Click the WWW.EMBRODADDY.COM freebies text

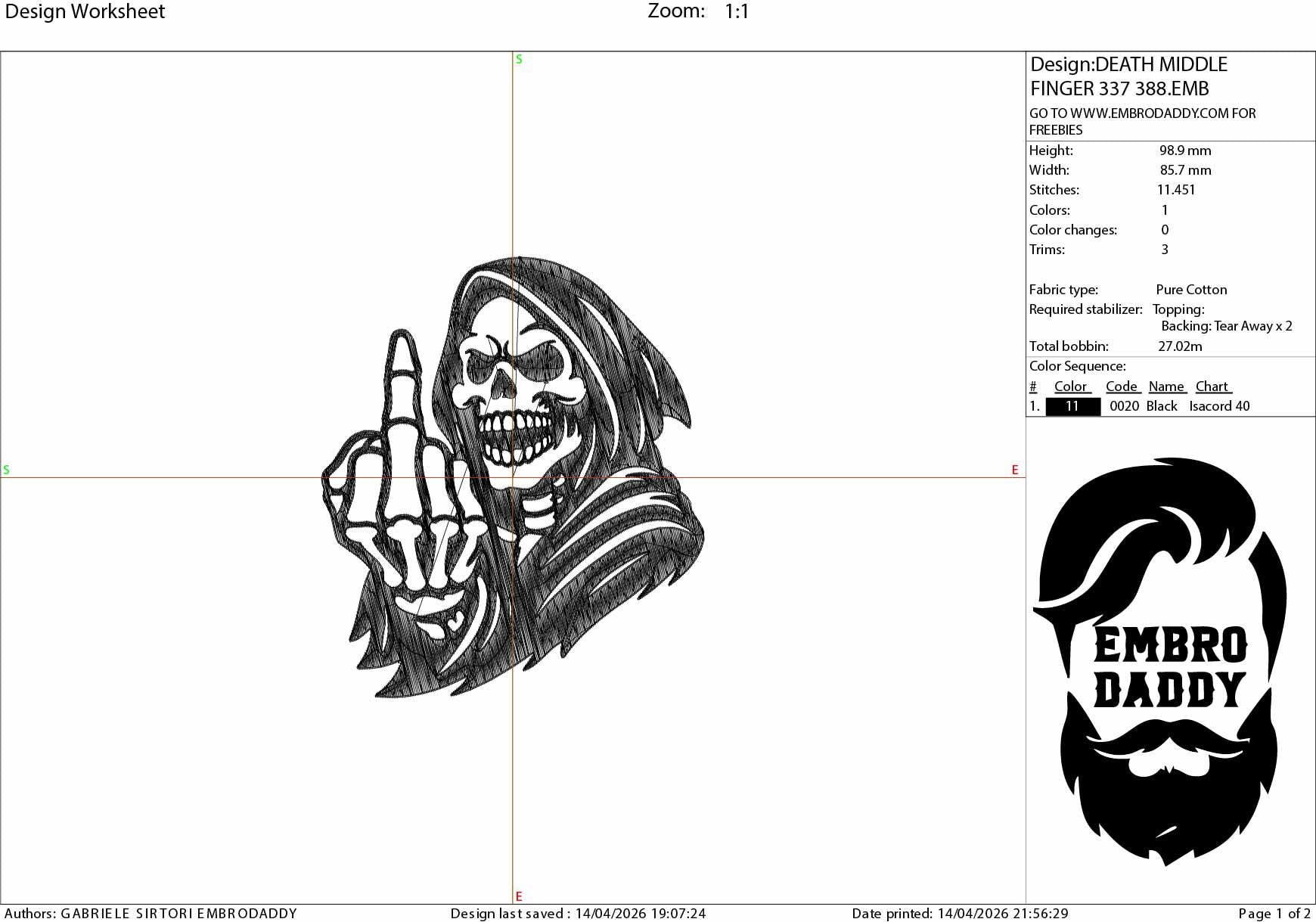click(x=1142, y=121)
